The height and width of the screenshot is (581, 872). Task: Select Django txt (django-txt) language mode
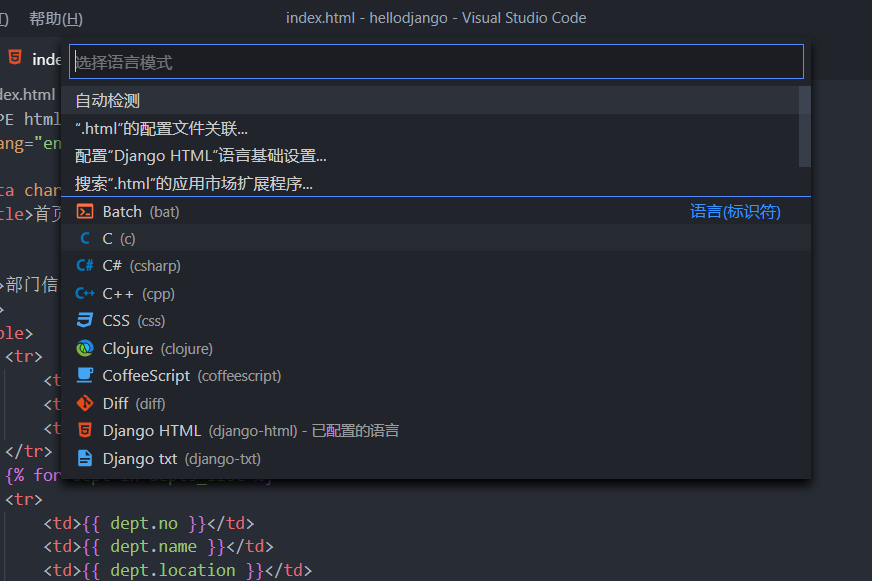pyautogui.click(x=436, y=458)
